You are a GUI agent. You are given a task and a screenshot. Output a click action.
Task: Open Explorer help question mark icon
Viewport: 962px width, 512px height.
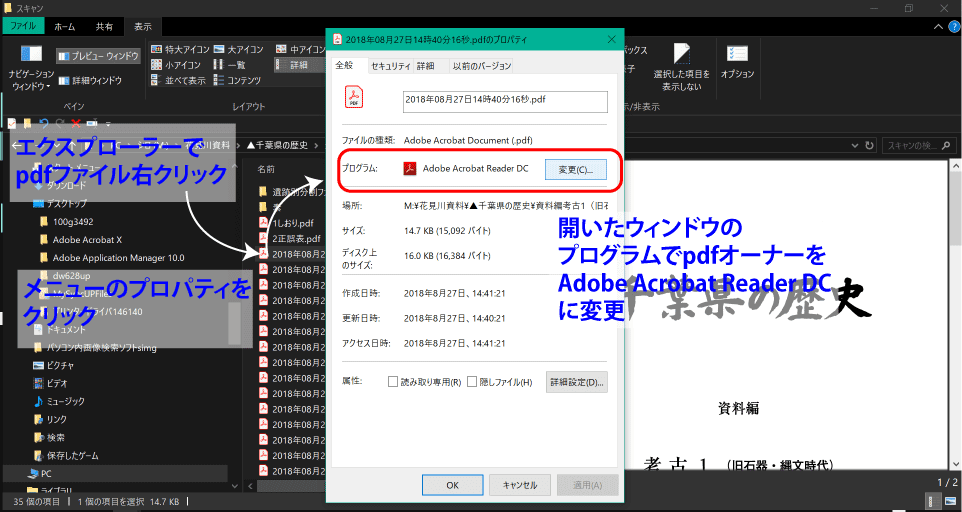(955, 26)
